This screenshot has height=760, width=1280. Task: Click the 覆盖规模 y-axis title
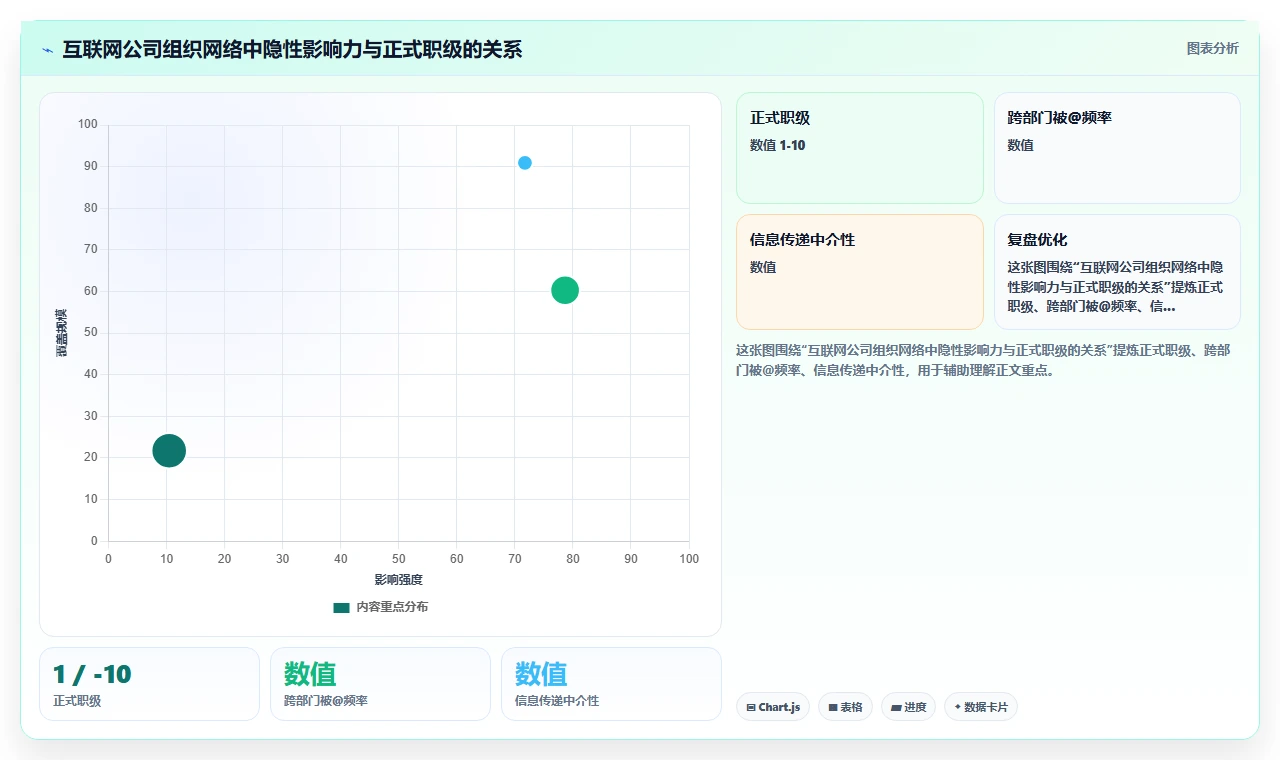click(x=62, y=333)
